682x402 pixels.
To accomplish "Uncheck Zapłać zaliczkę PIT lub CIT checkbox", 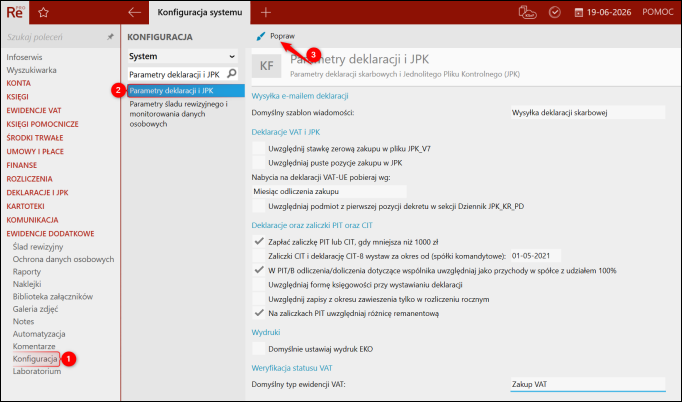I will pyautogui.click(x=259, y=241).
